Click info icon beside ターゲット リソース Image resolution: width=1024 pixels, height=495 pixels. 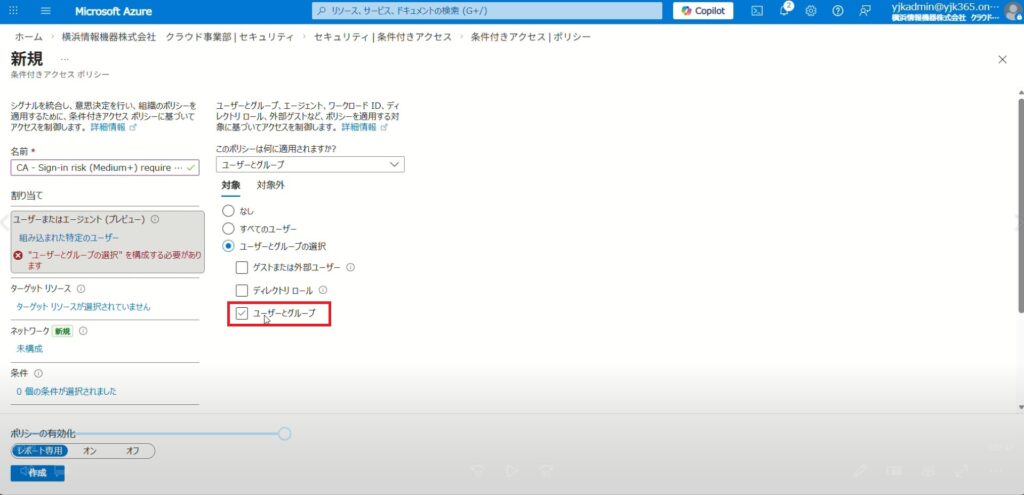(x=81, y=289)
